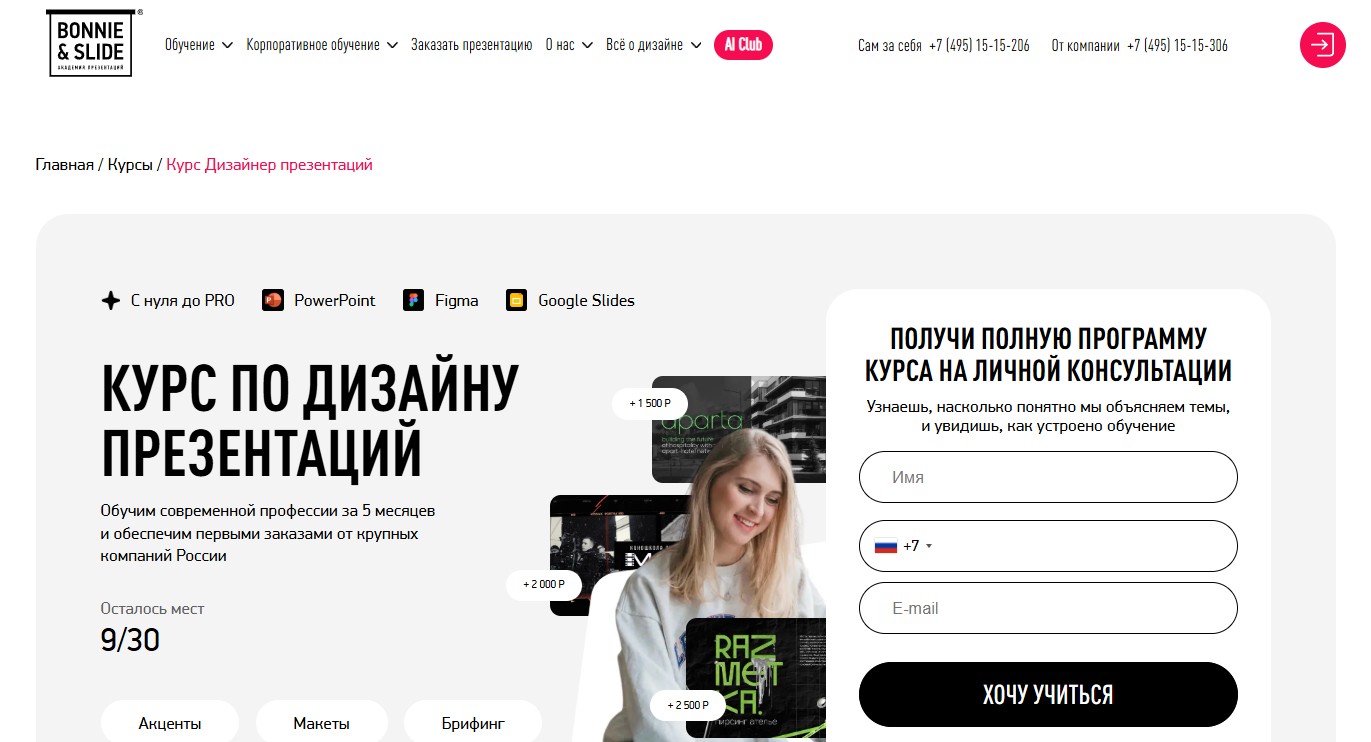This screenshot has height=742, width=1371.
Task: Click the Figma icon
Action: click(x=413, y=300)
